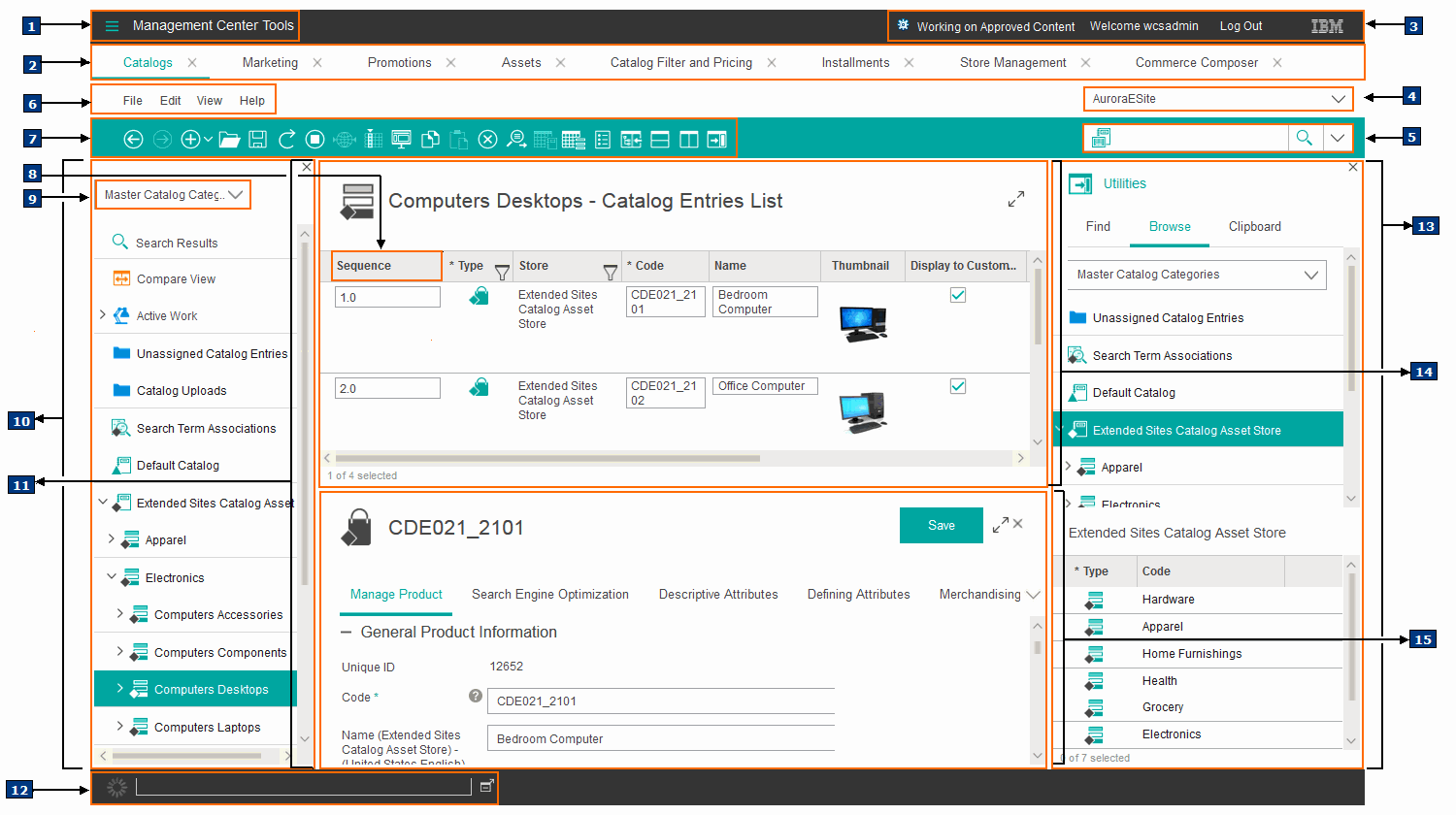The height and width of the screenshot is (815, 1456).
Task: Click the list details view toolbar icon
Action: pos(603,140)
